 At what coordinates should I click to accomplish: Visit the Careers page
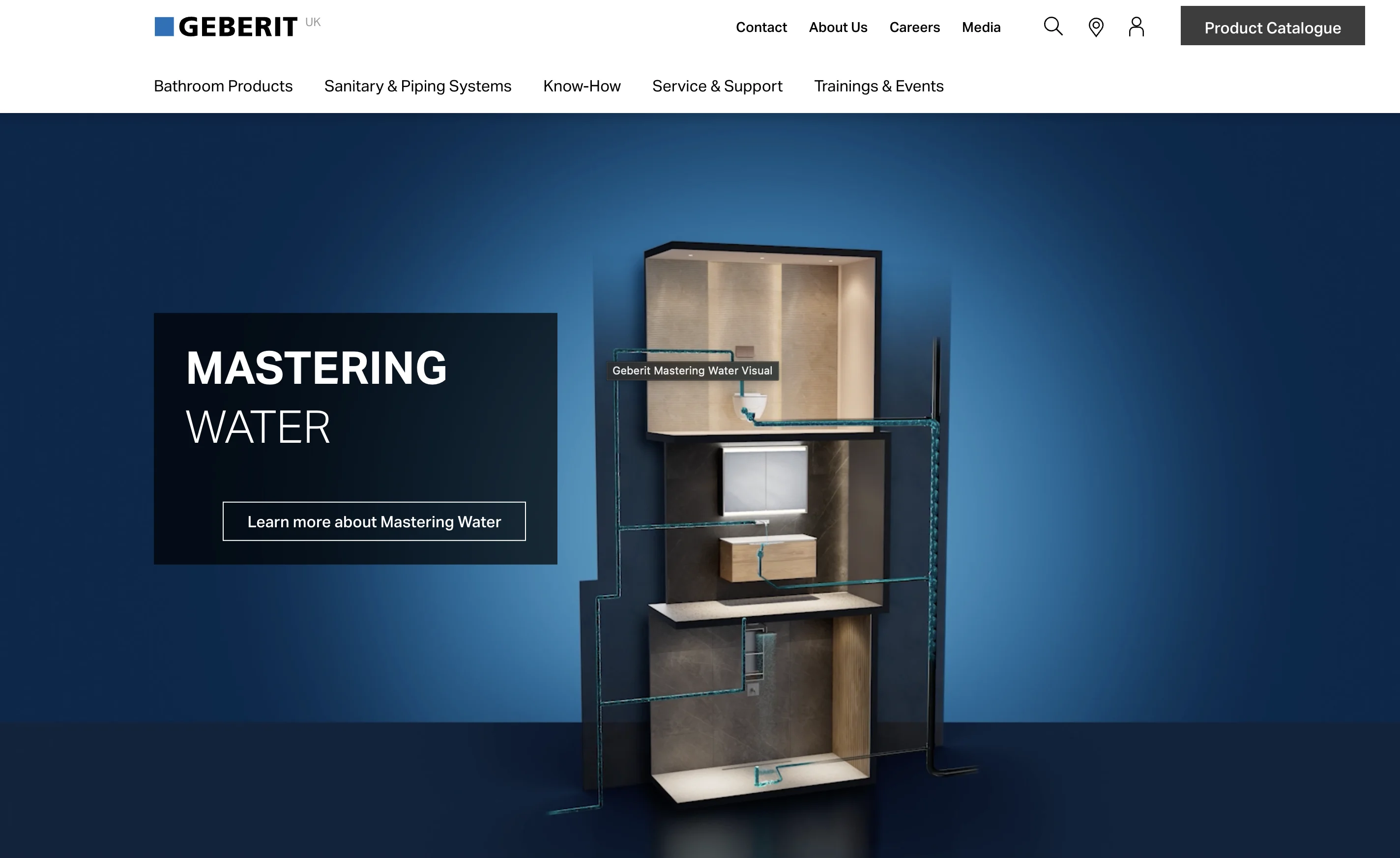914,27
